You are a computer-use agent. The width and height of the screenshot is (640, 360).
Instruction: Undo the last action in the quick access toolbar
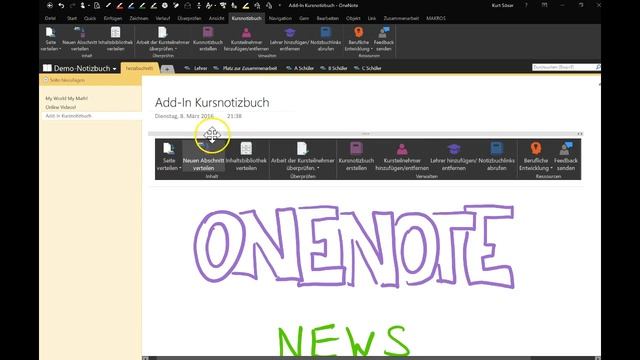pos(61,5)
